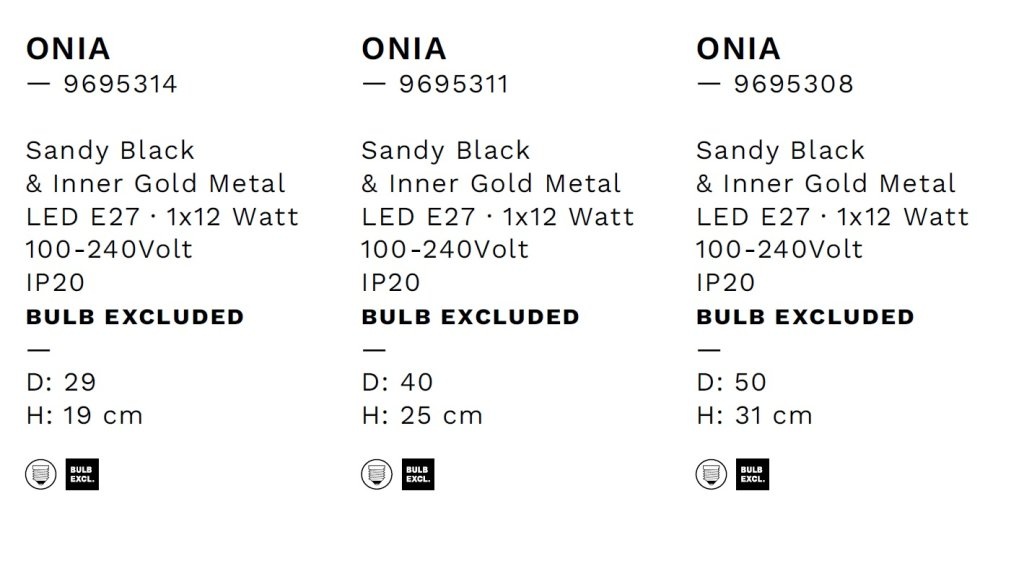
Task: Click the BULB EXCL. badge under 9695314
Action: point(82,474)
